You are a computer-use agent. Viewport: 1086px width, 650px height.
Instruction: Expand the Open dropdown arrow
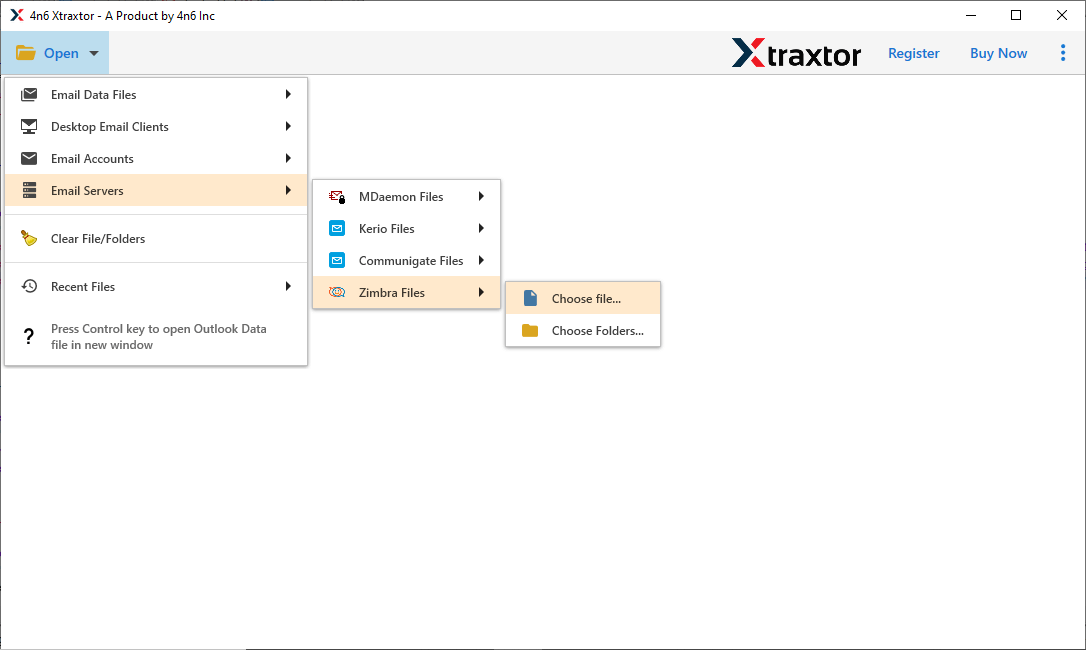tap(94, 53)
